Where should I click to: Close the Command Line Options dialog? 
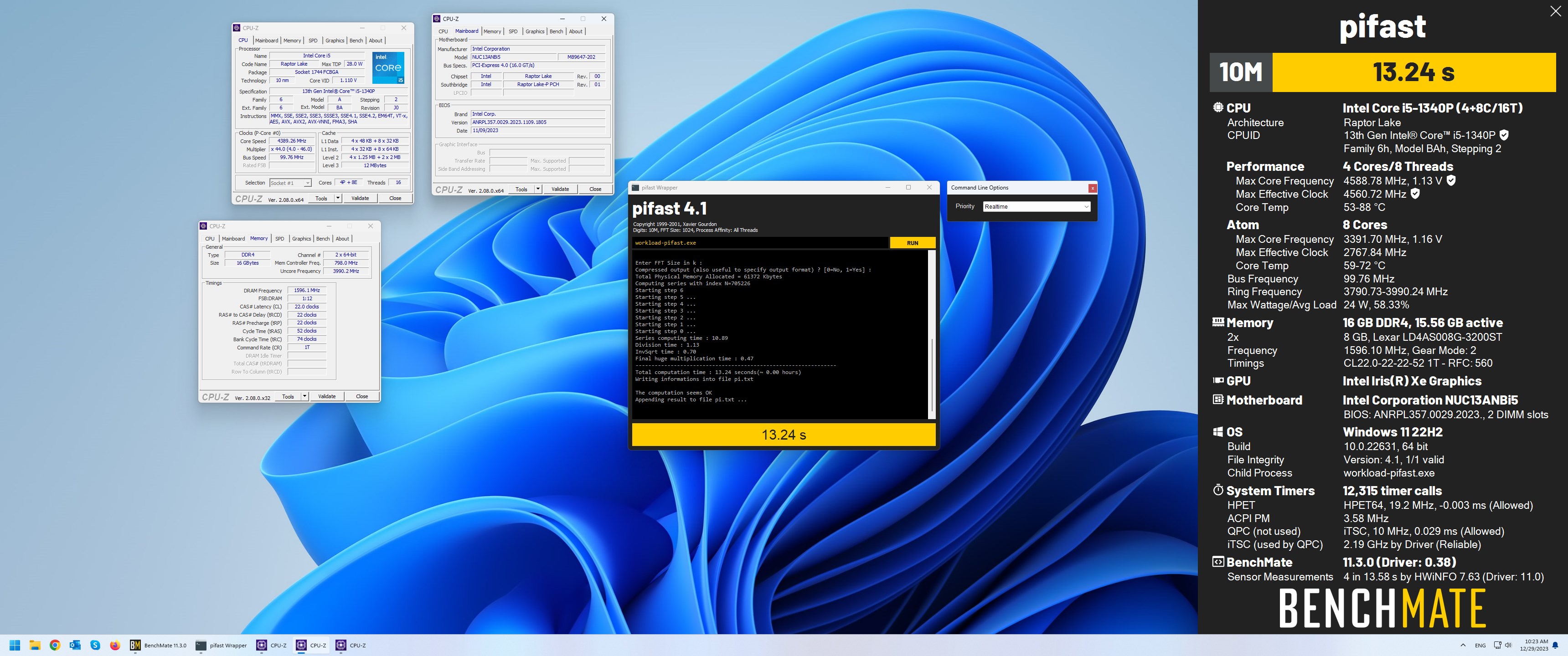point(1093,188)
